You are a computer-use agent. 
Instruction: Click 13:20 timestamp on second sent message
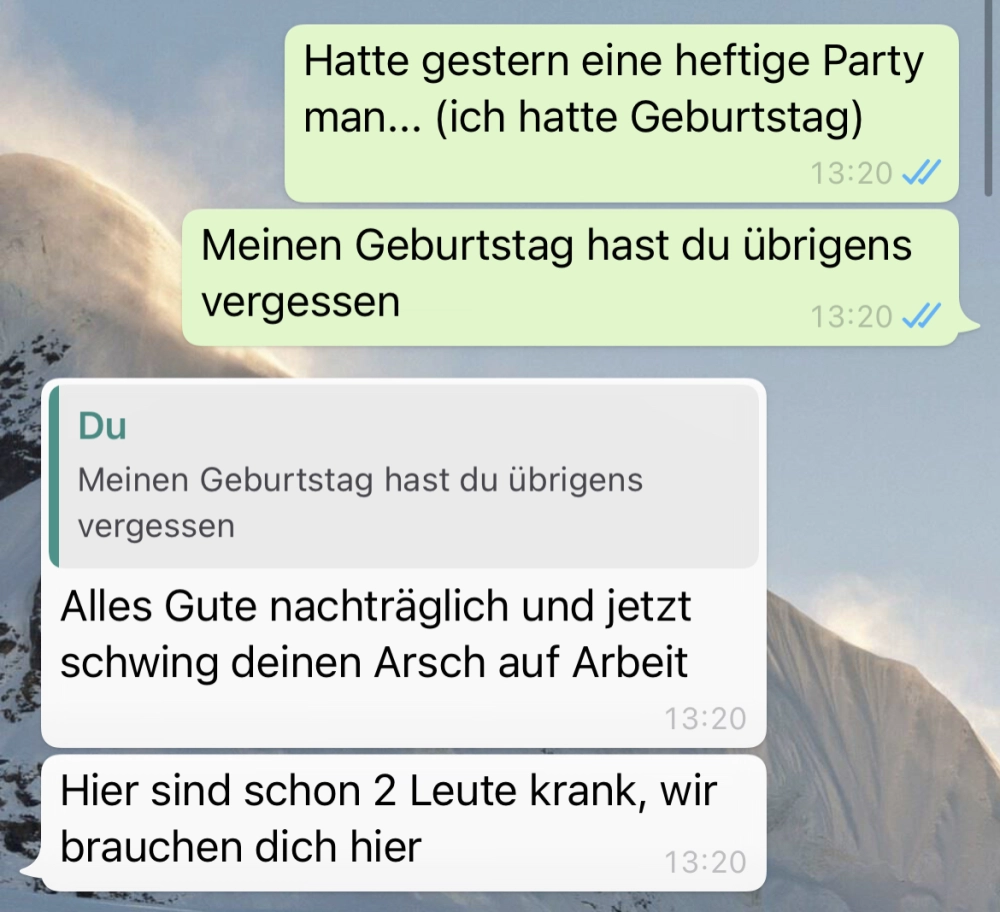coord(851,316)
